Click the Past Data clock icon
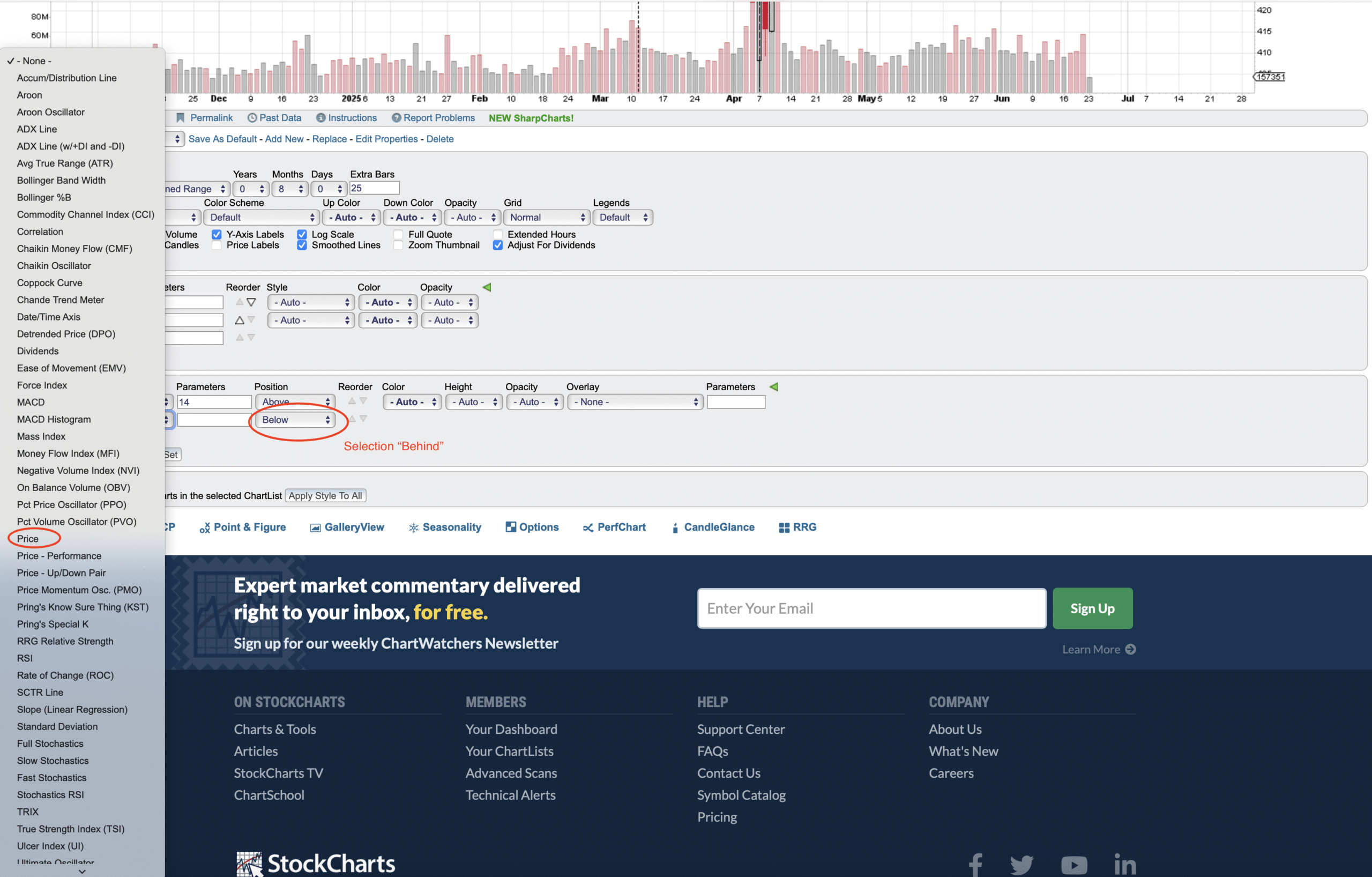Image resolution: width=1372 pixels, height=877 pixels. tap(252, 118)
